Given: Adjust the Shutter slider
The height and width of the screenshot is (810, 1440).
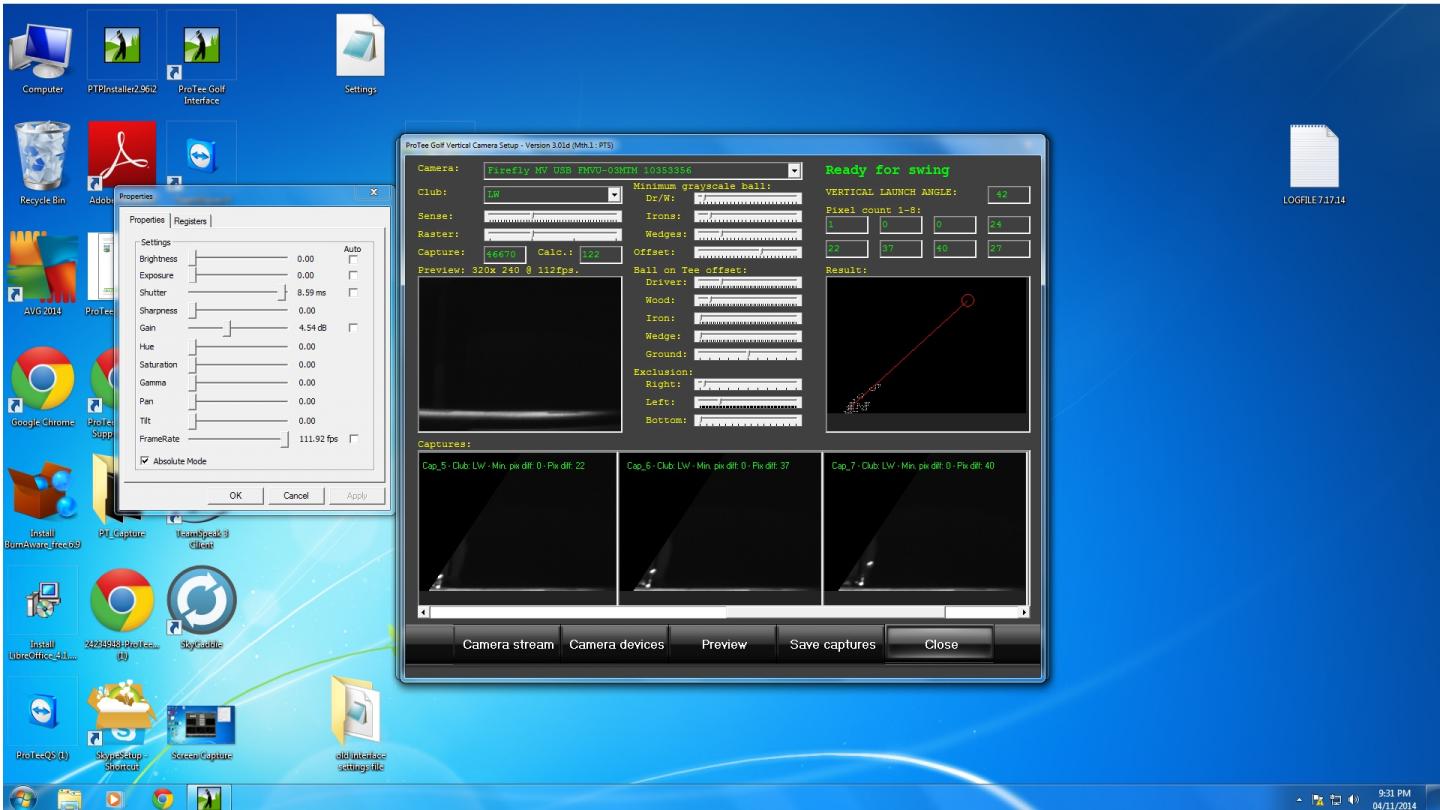Looking at the screenshot, I should click(x=238, y=292).
